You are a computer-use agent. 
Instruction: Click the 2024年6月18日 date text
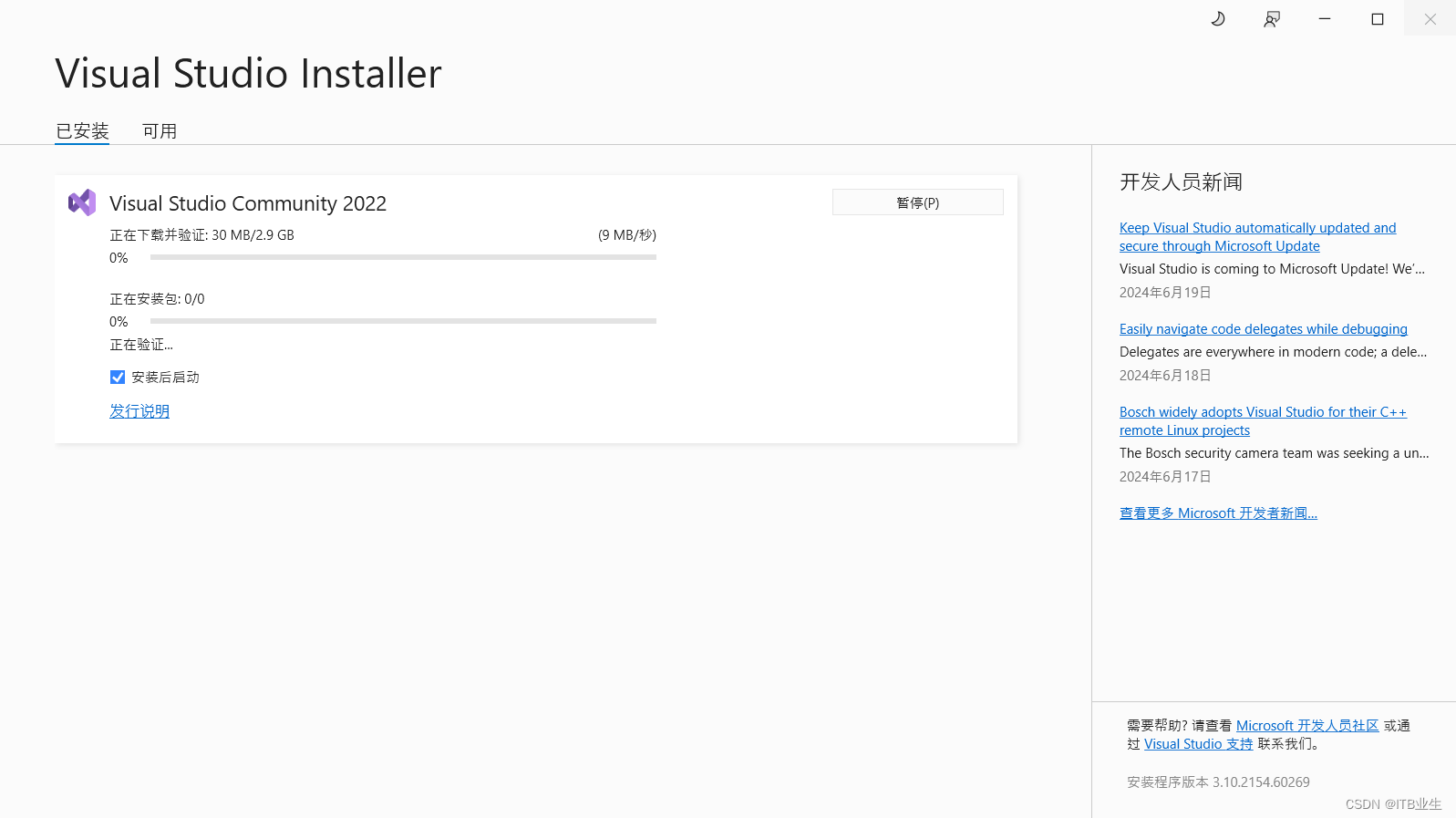[x=1165, y=376]
